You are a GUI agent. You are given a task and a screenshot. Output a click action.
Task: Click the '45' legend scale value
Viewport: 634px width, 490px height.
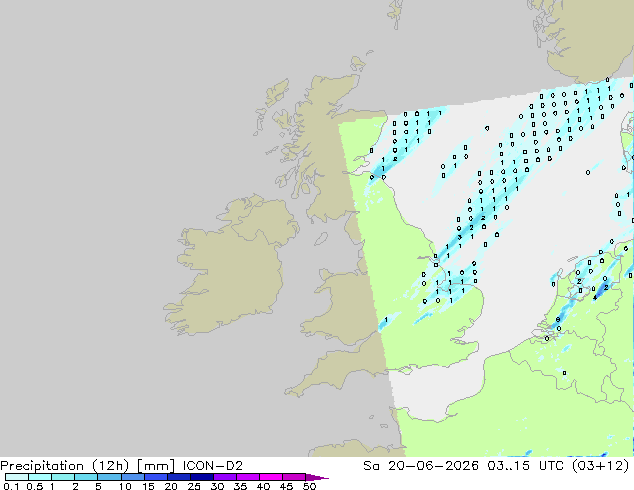[x=286, y=486]
